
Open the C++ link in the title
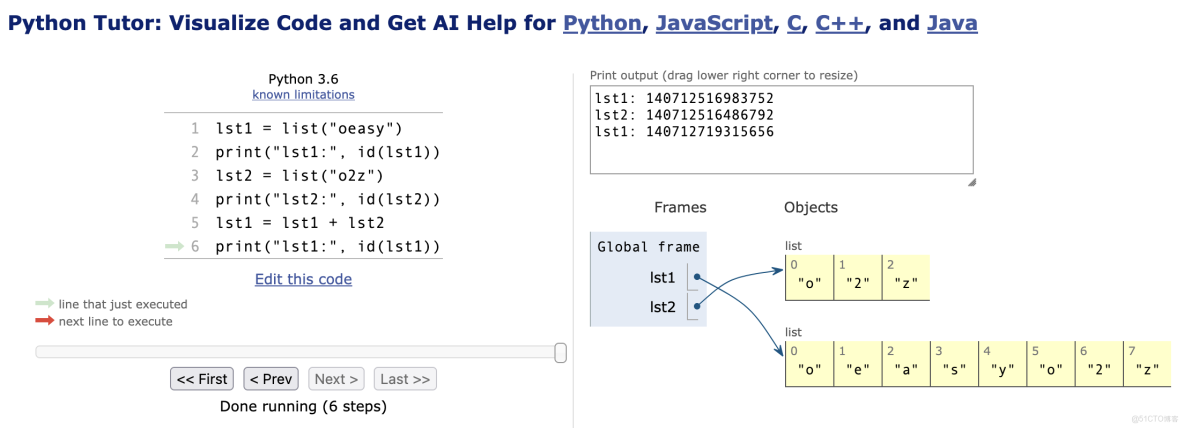tap(841, 23)
